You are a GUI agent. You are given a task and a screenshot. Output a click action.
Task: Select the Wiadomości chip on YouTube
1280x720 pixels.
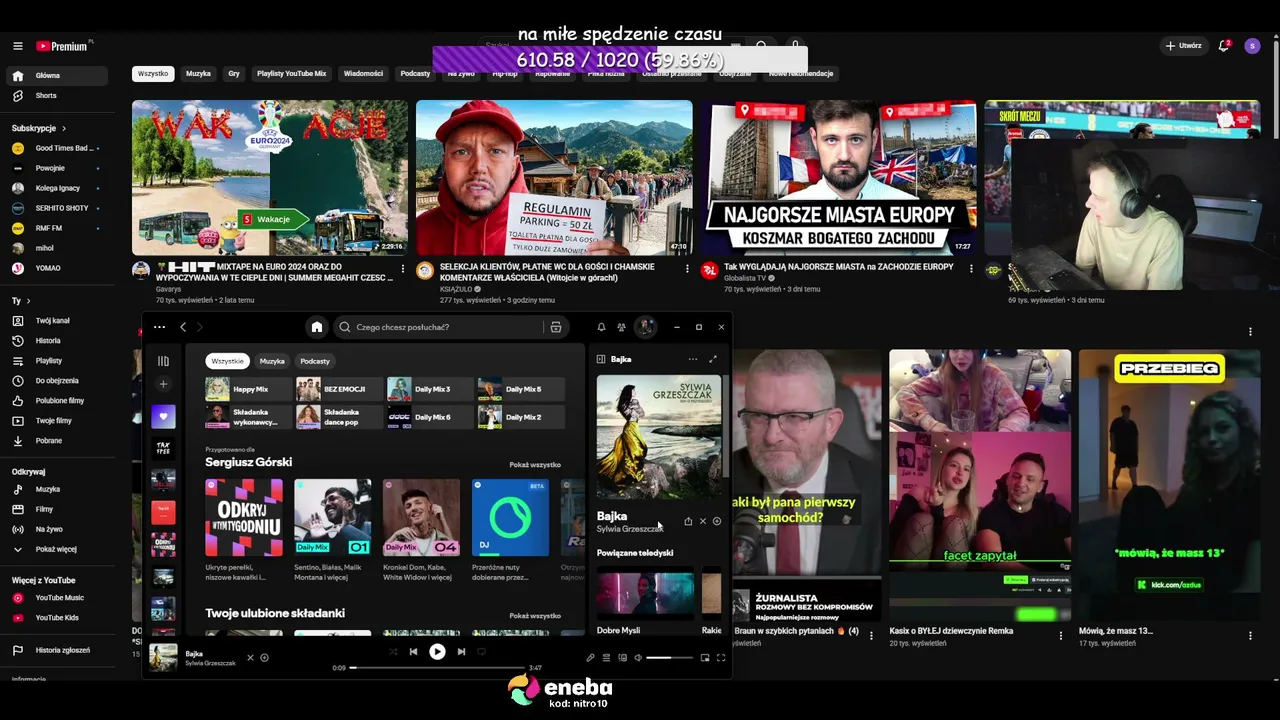point(363,74)
